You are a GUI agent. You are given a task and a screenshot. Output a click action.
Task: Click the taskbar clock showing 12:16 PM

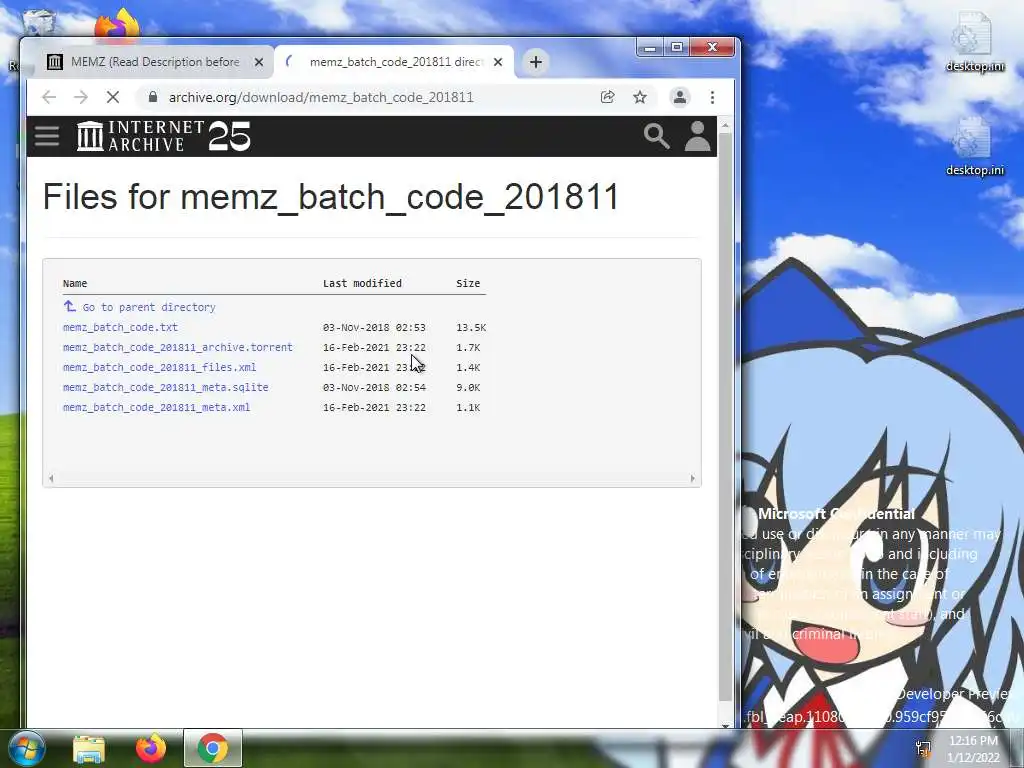(x=973, y=749)
